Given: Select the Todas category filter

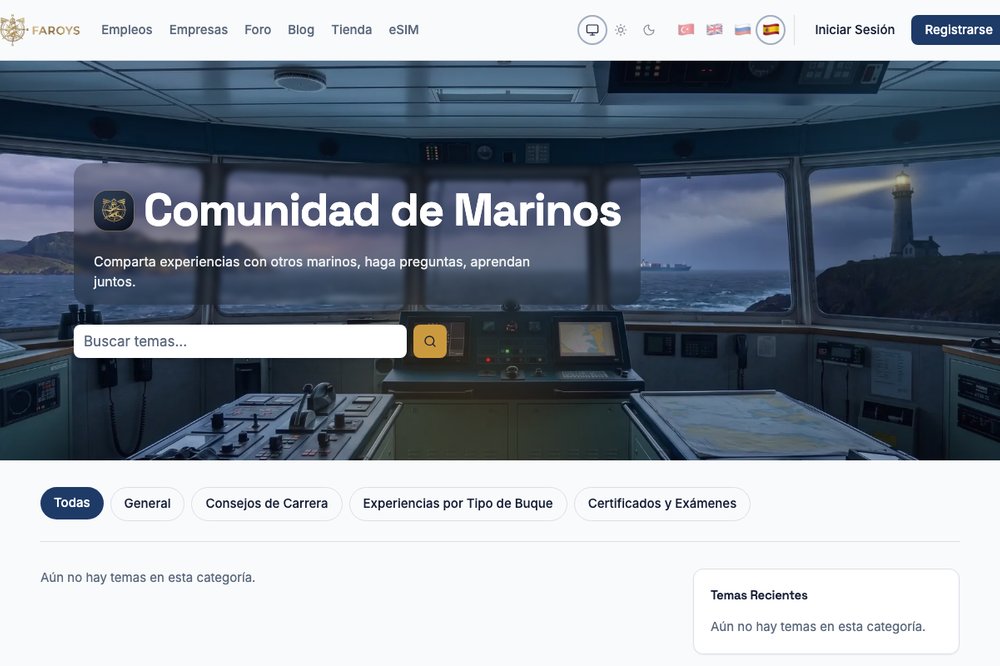Looking at the screenshot, I should 72,503.
